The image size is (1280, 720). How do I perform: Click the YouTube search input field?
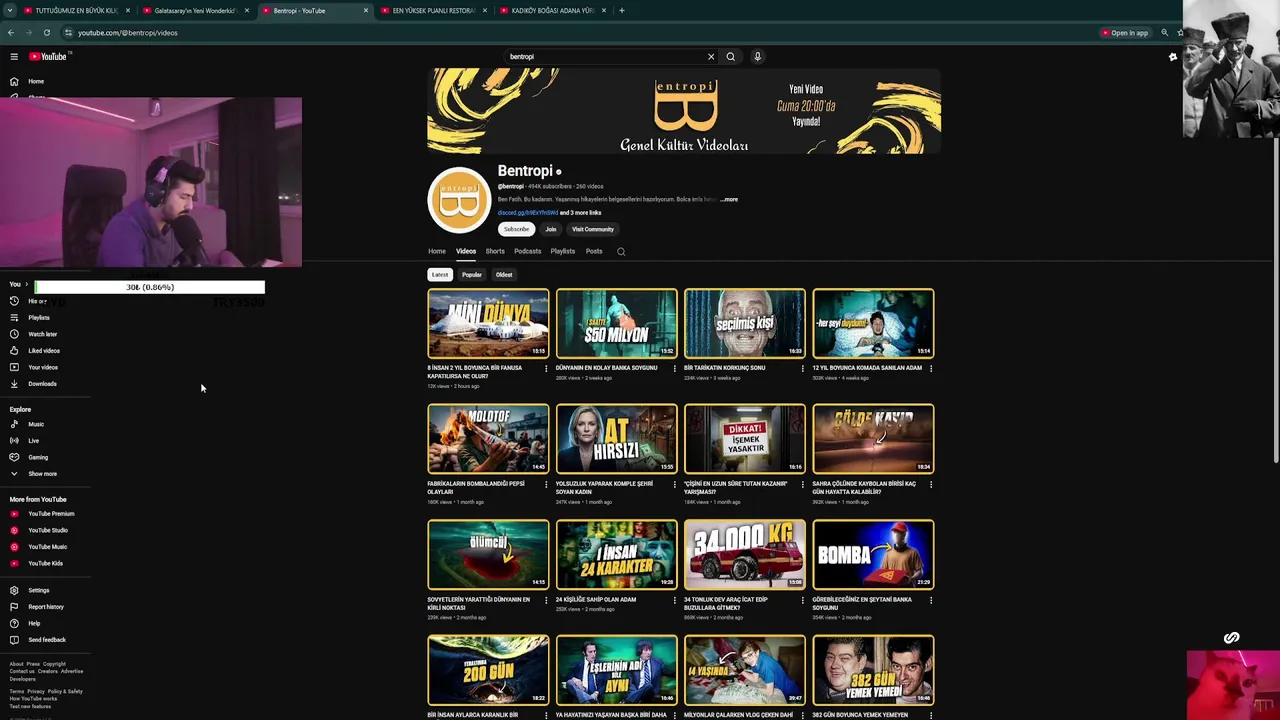(x=605, y=57)
